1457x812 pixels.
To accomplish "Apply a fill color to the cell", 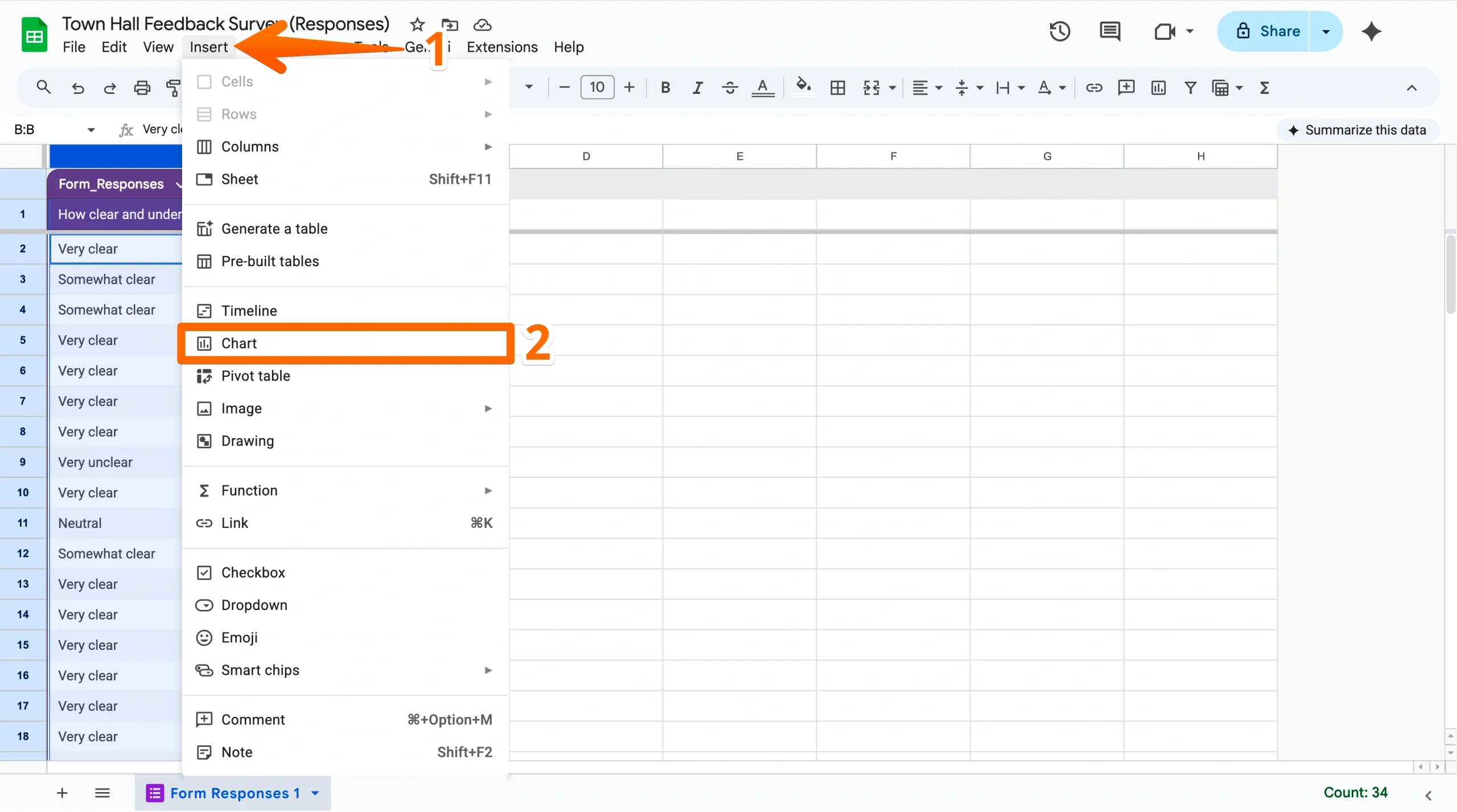I will [x=802, y=87].
